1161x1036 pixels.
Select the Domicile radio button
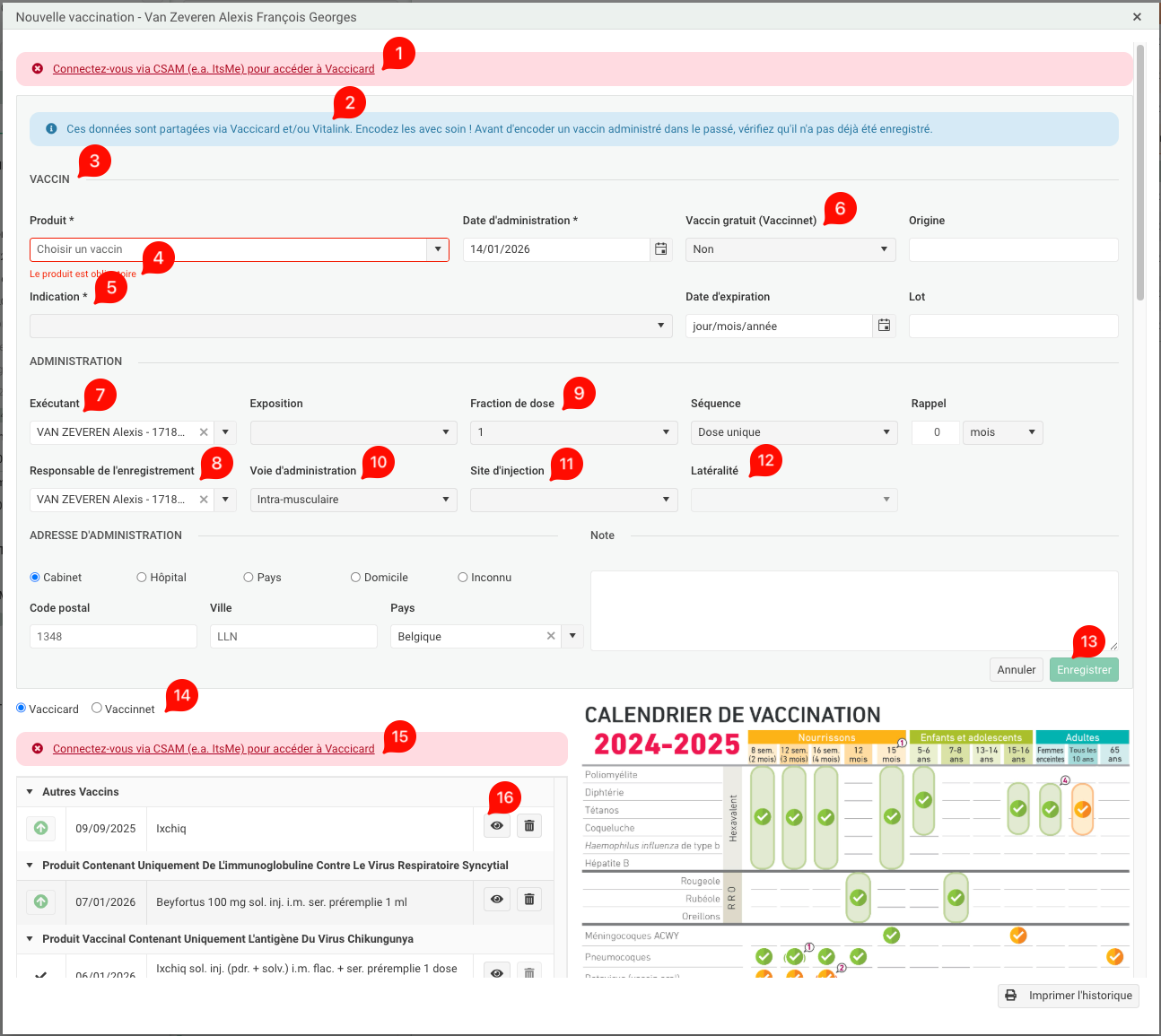[356, 578]
